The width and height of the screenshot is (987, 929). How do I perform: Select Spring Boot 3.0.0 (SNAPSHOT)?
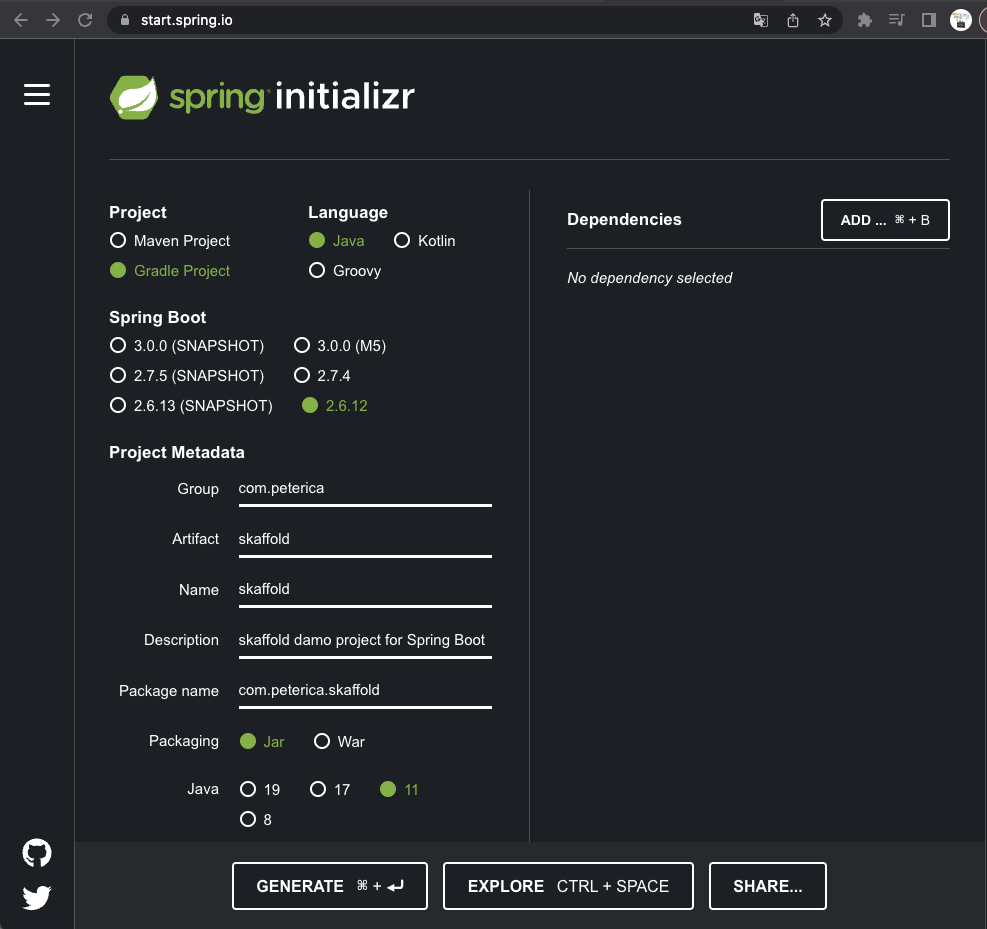click(187, 346)
